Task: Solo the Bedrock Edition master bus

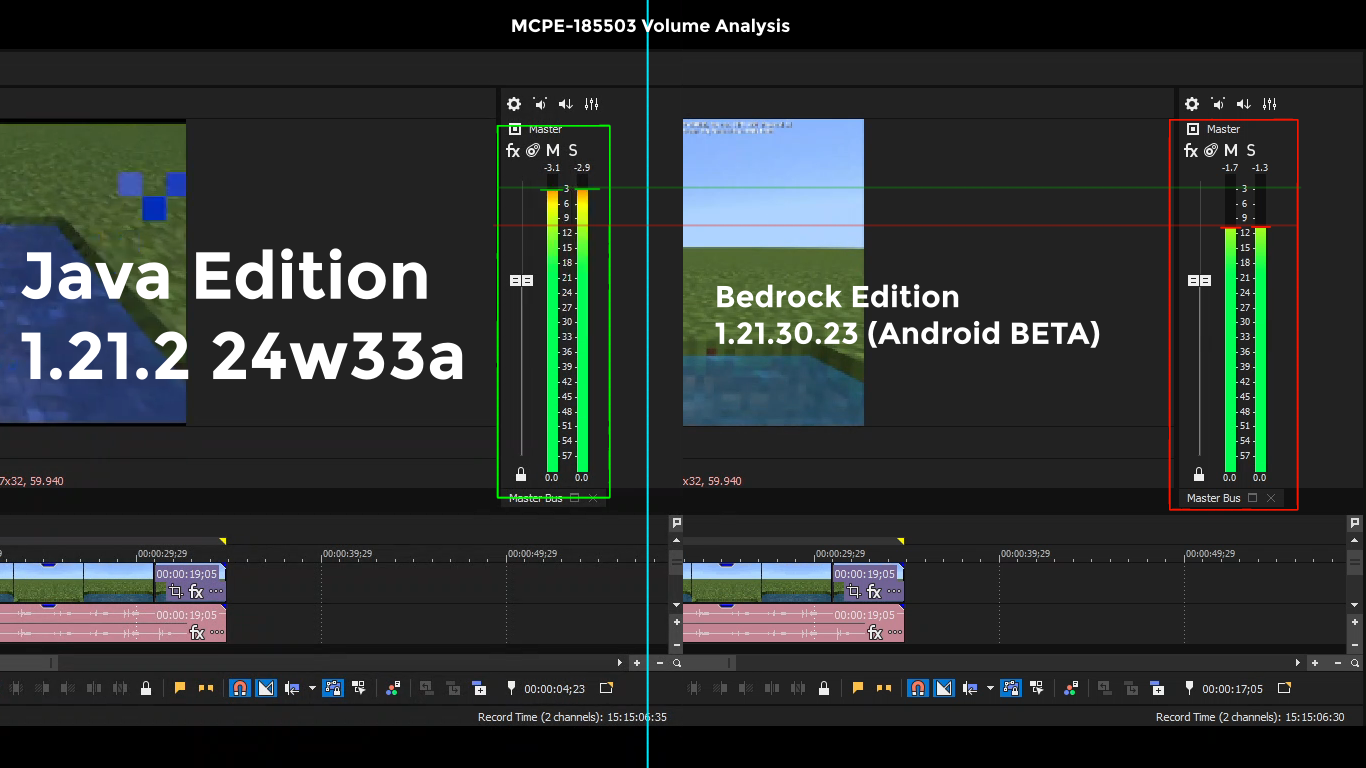Action: click(x=1250, y=151)
